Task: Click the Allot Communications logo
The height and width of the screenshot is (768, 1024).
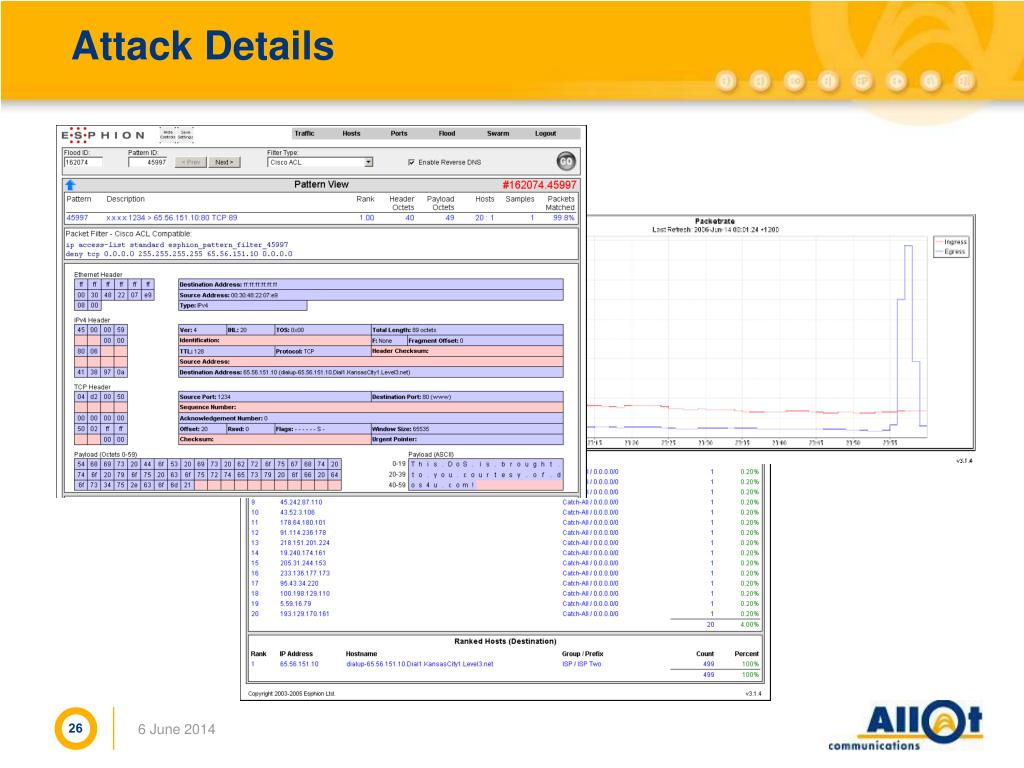Action: (905, 726)
